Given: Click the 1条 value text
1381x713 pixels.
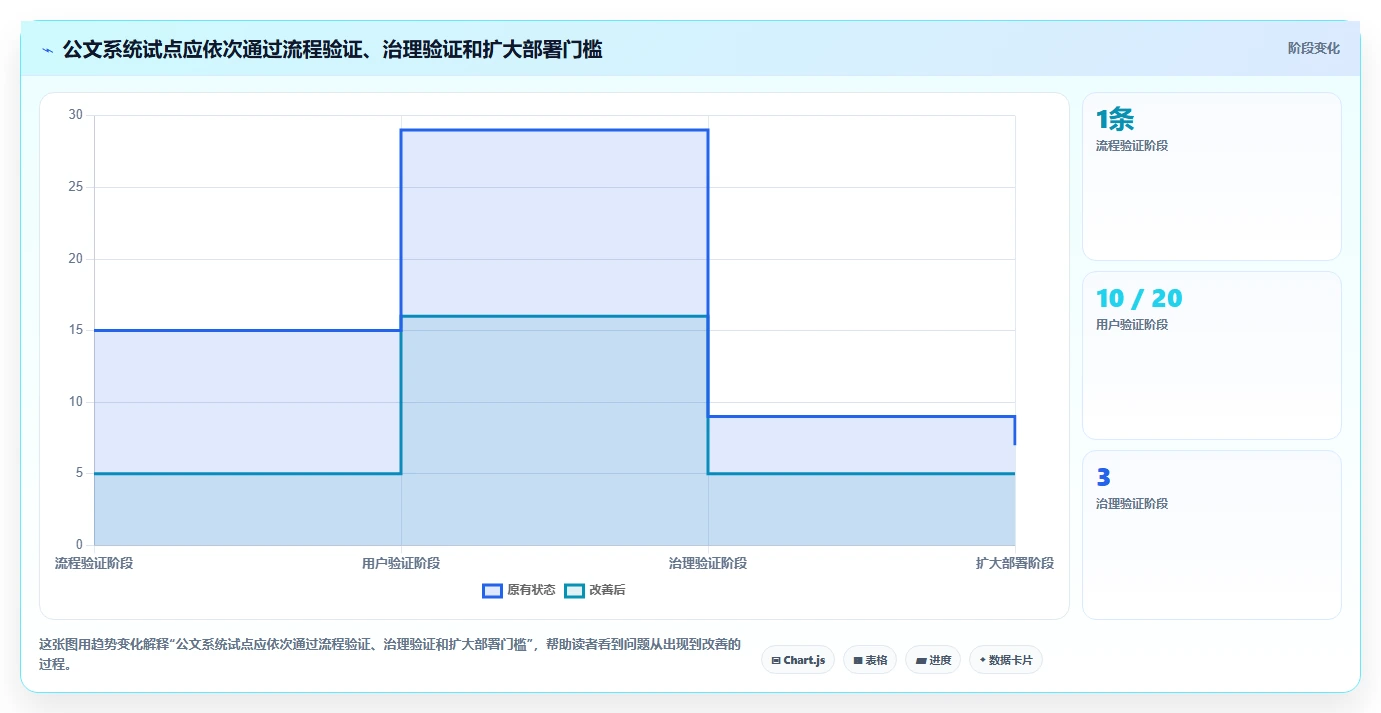Looking at the screenshot, I should coord(1115,120).
